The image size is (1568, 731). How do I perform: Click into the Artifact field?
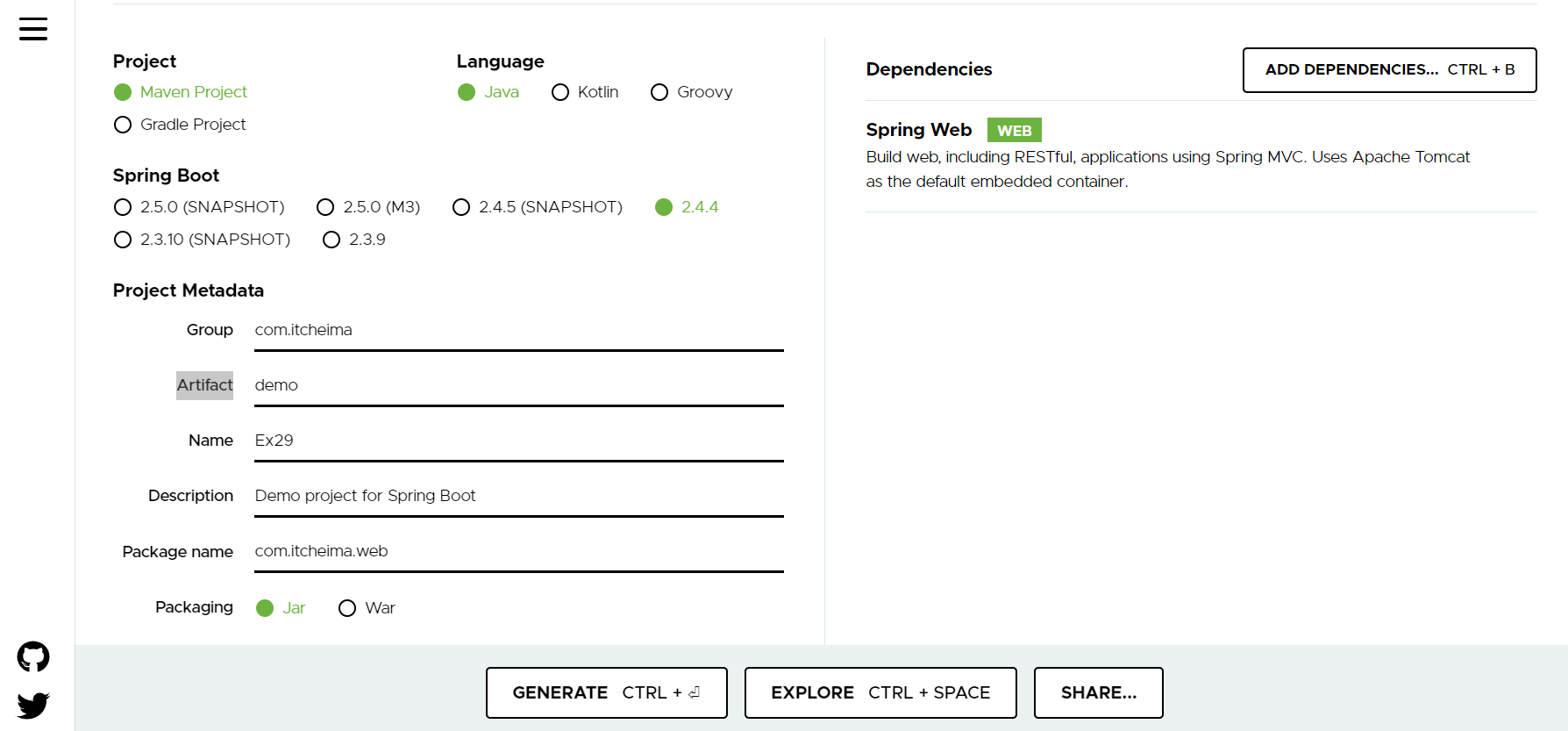(x=518, y=386)
